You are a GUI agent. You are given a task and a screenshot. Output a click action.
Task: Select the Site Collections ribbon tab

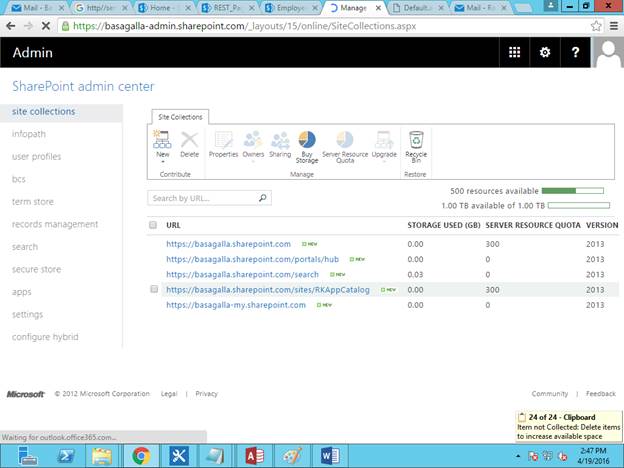click(x=180, y=117)
